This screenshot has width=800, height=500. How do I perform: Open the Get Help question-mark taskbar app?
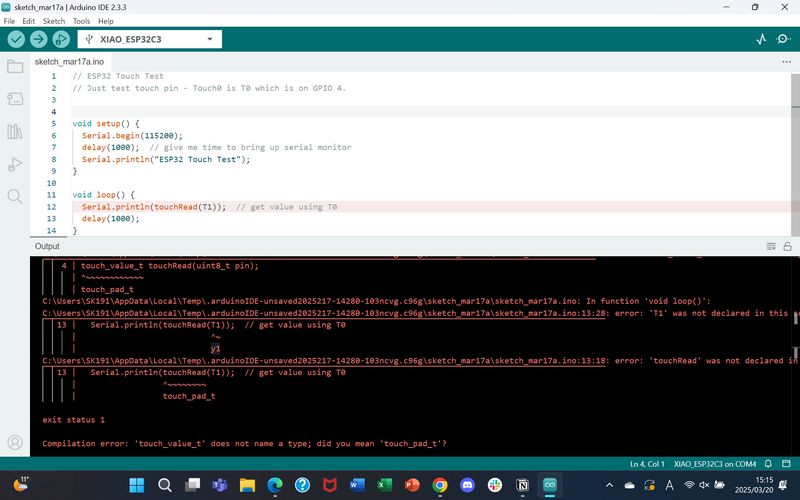tap(302, 485)
